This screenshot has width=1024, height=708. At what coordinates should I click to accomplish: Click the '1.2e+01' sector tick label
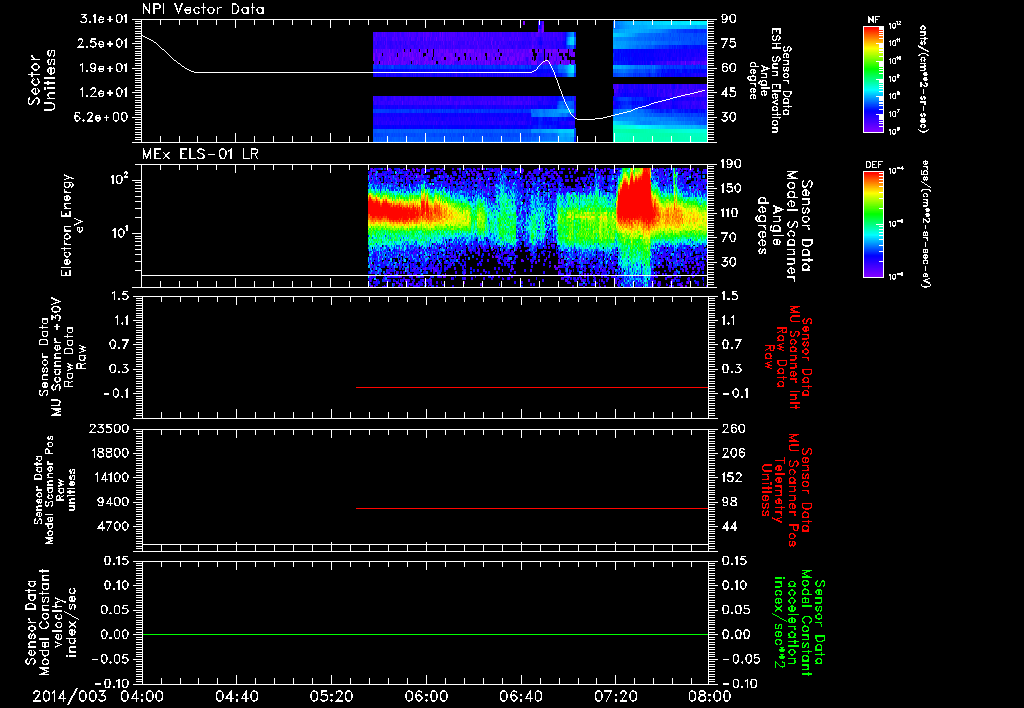[104, 93]
